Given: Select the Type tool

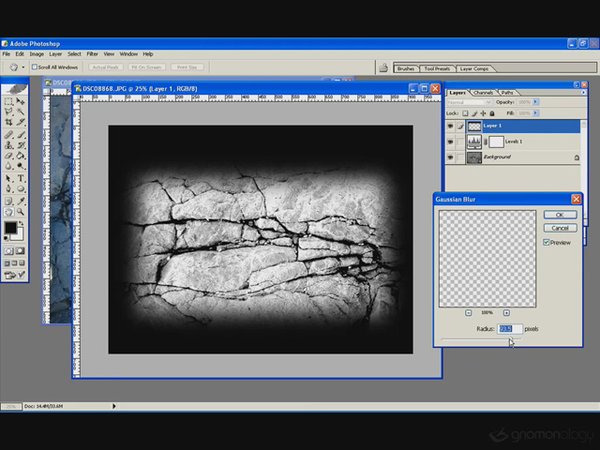Looking at the screenshot, I should tap(21, 178).
